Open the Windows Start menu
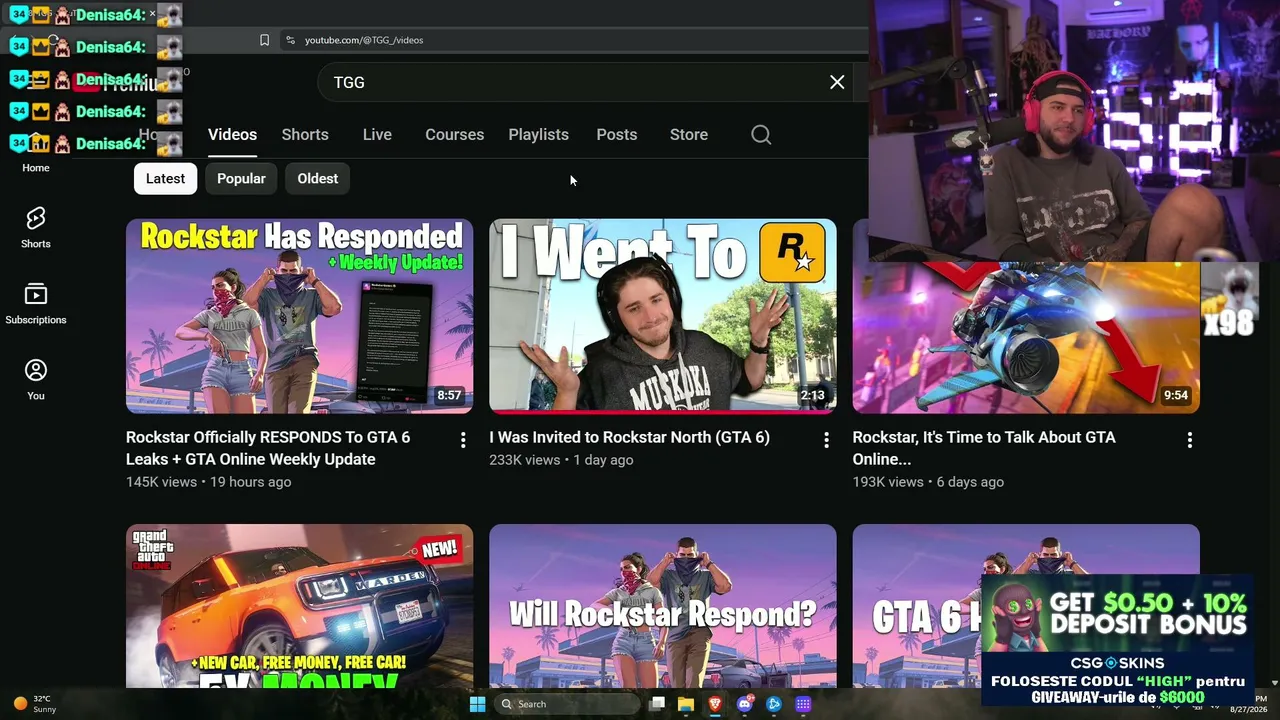This screenshot has width=1280, height=720. pyautogui.click(x=477, y=704)
